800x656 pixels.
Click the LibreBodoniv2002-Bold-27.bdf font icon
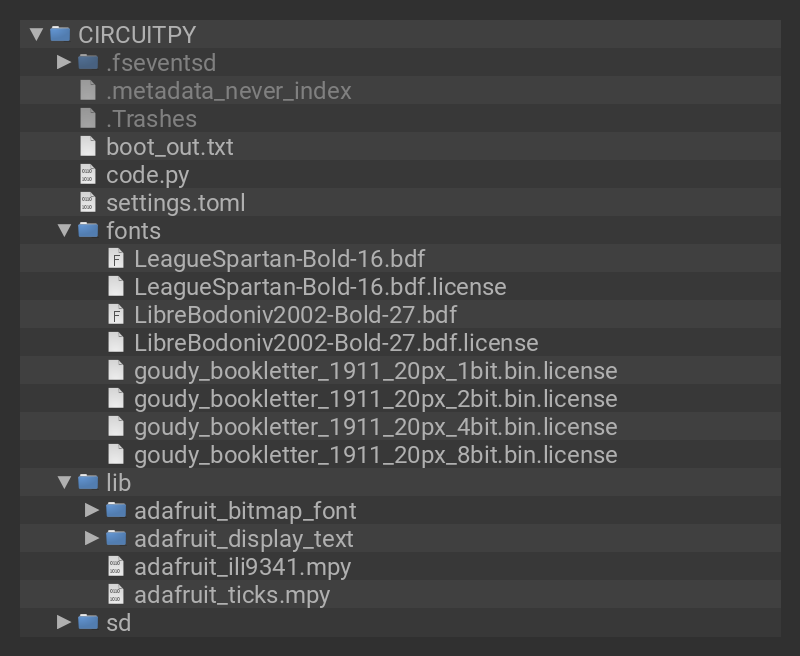click(116, 314)
